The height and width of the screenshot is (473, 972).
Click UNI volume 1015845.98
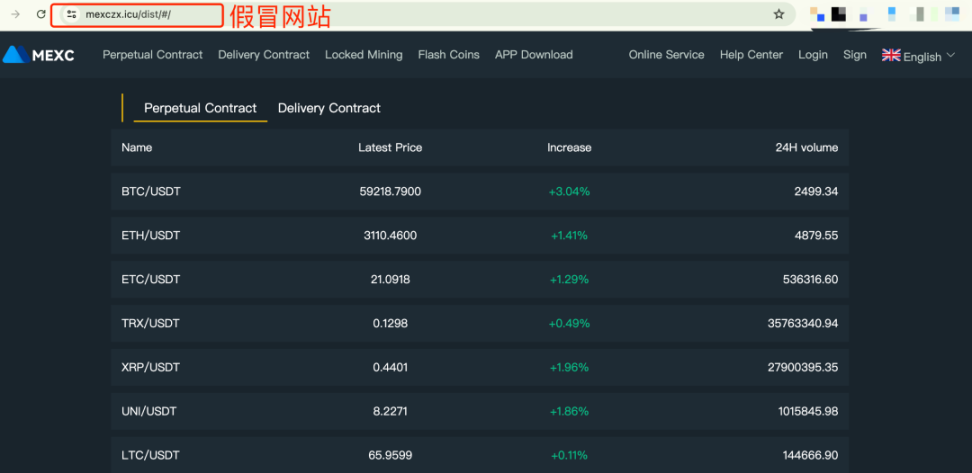coord(808,412)
